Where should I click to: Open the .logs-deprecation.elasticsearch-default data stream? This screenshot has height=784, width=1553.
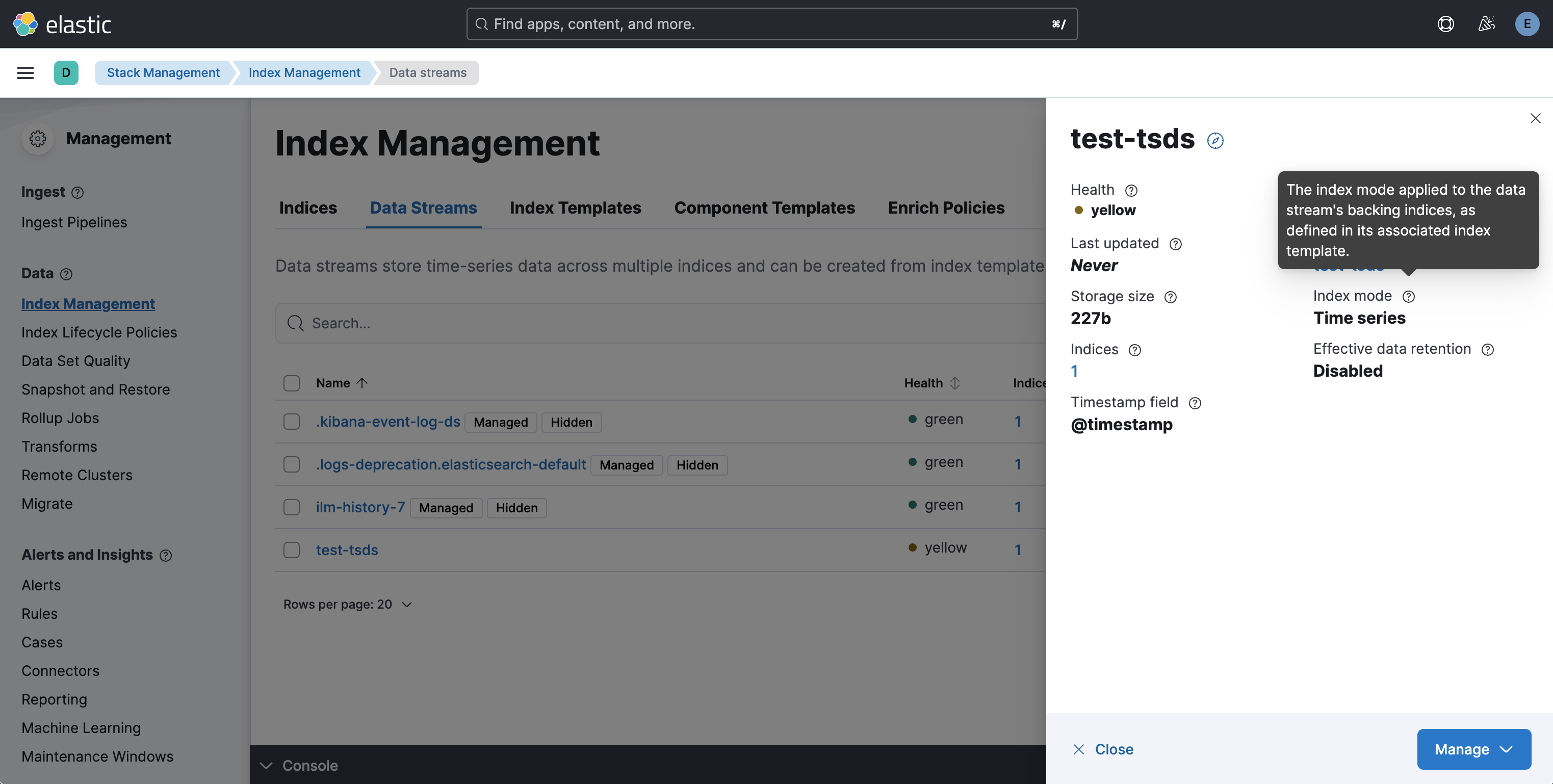pyautogui.click(x=451, y=464)
